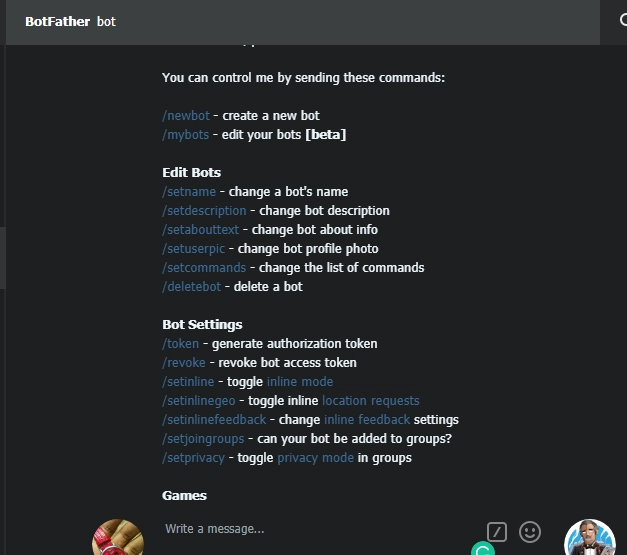This screenshot has width=627, height=555.
Task: Click the /newbot command link
Action: (186, 115)
